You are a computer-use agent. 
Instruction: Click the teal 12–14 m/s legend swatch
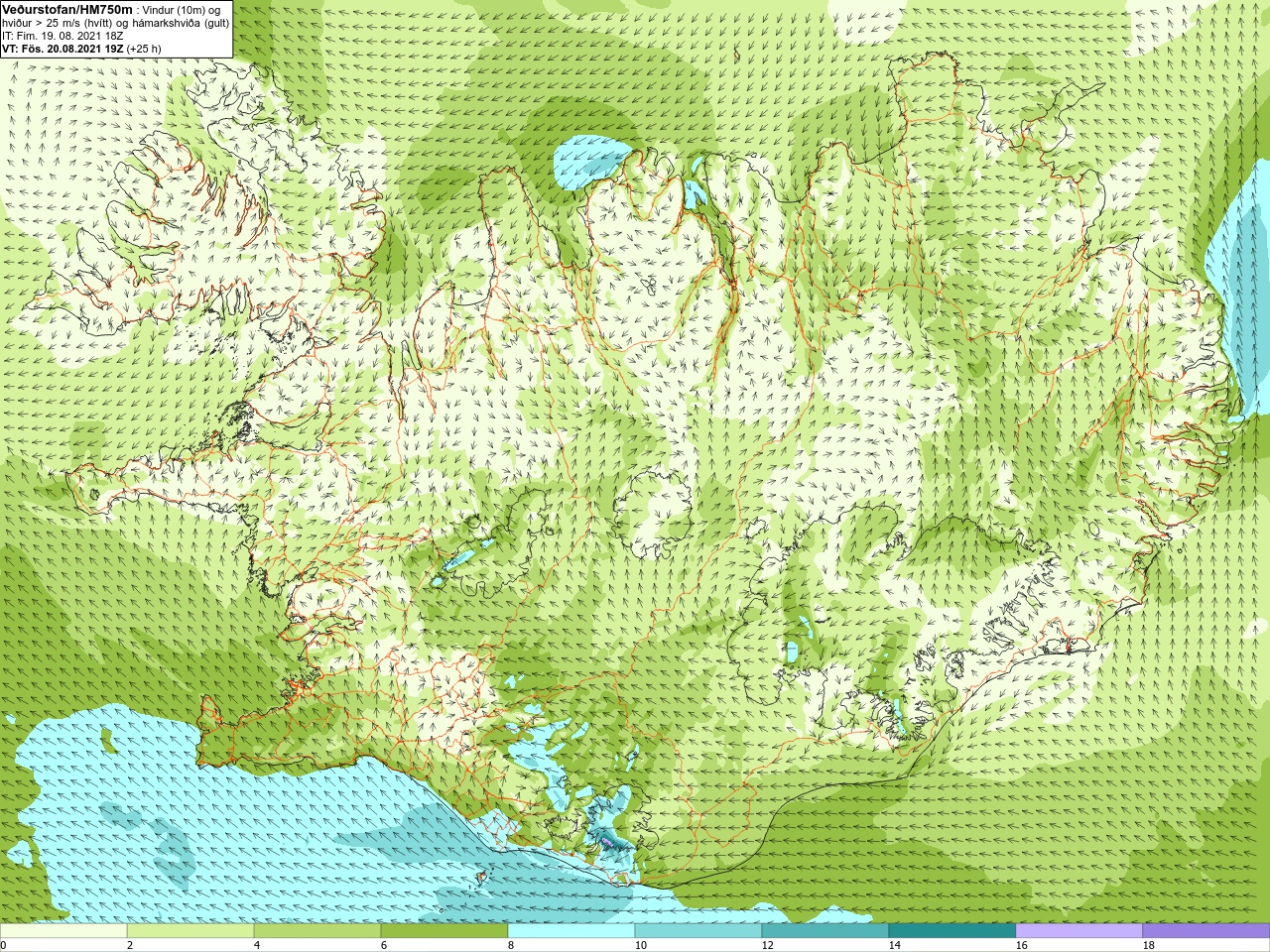point(825,931)
